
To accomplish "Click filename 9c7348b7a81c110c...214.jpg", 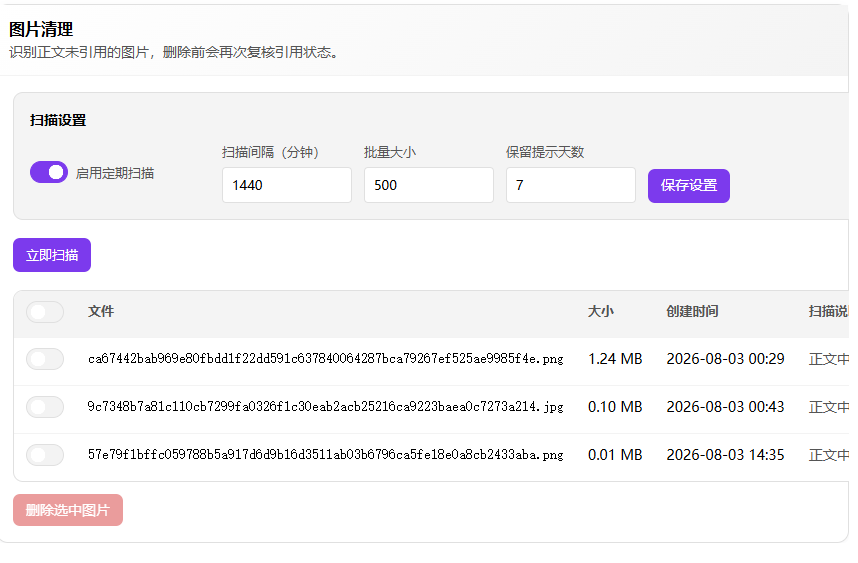I will (x=326, y=407).
